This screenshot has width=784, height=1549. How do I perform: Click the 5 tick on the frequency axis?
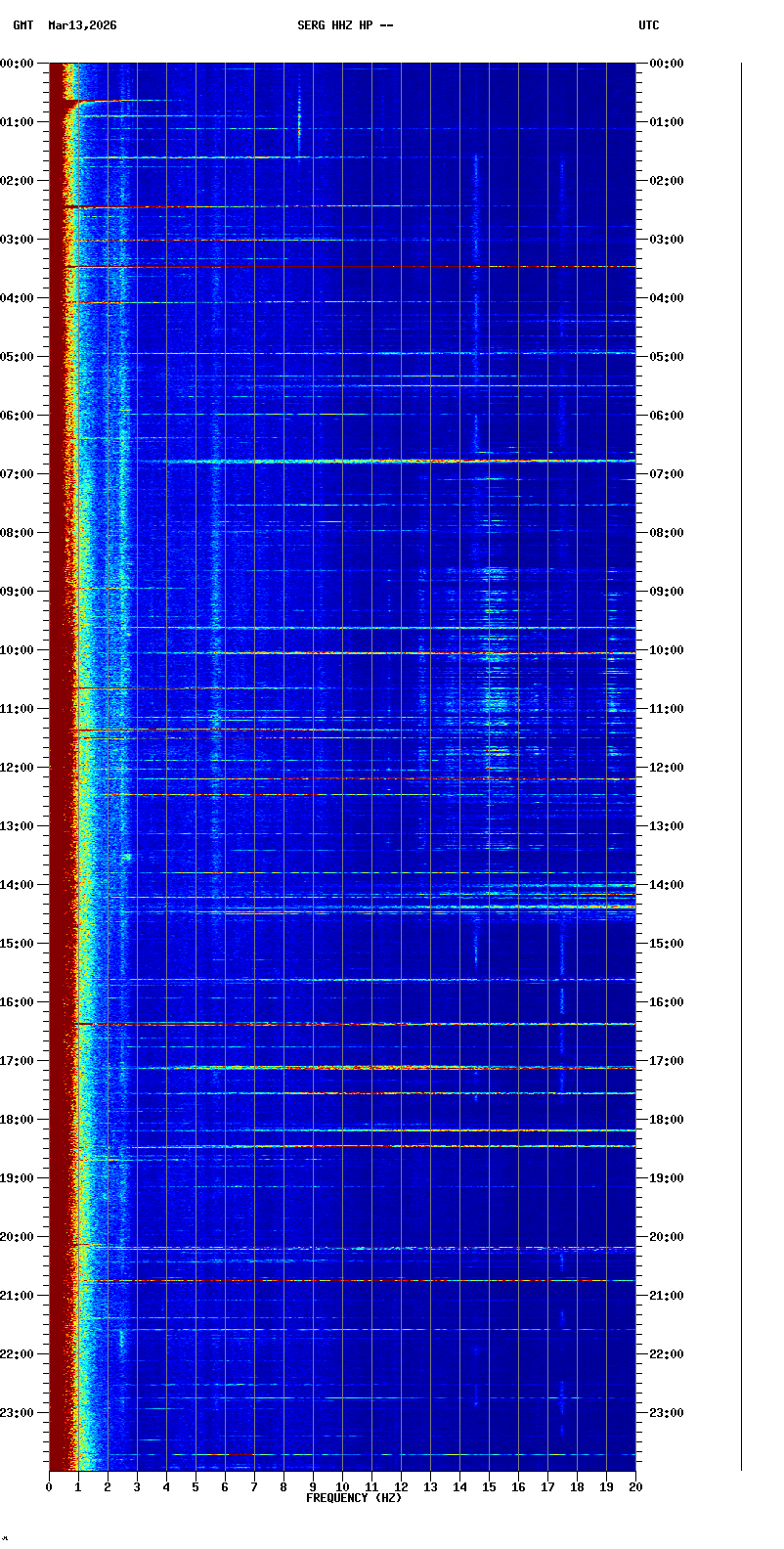click(x=196, y=1487)
